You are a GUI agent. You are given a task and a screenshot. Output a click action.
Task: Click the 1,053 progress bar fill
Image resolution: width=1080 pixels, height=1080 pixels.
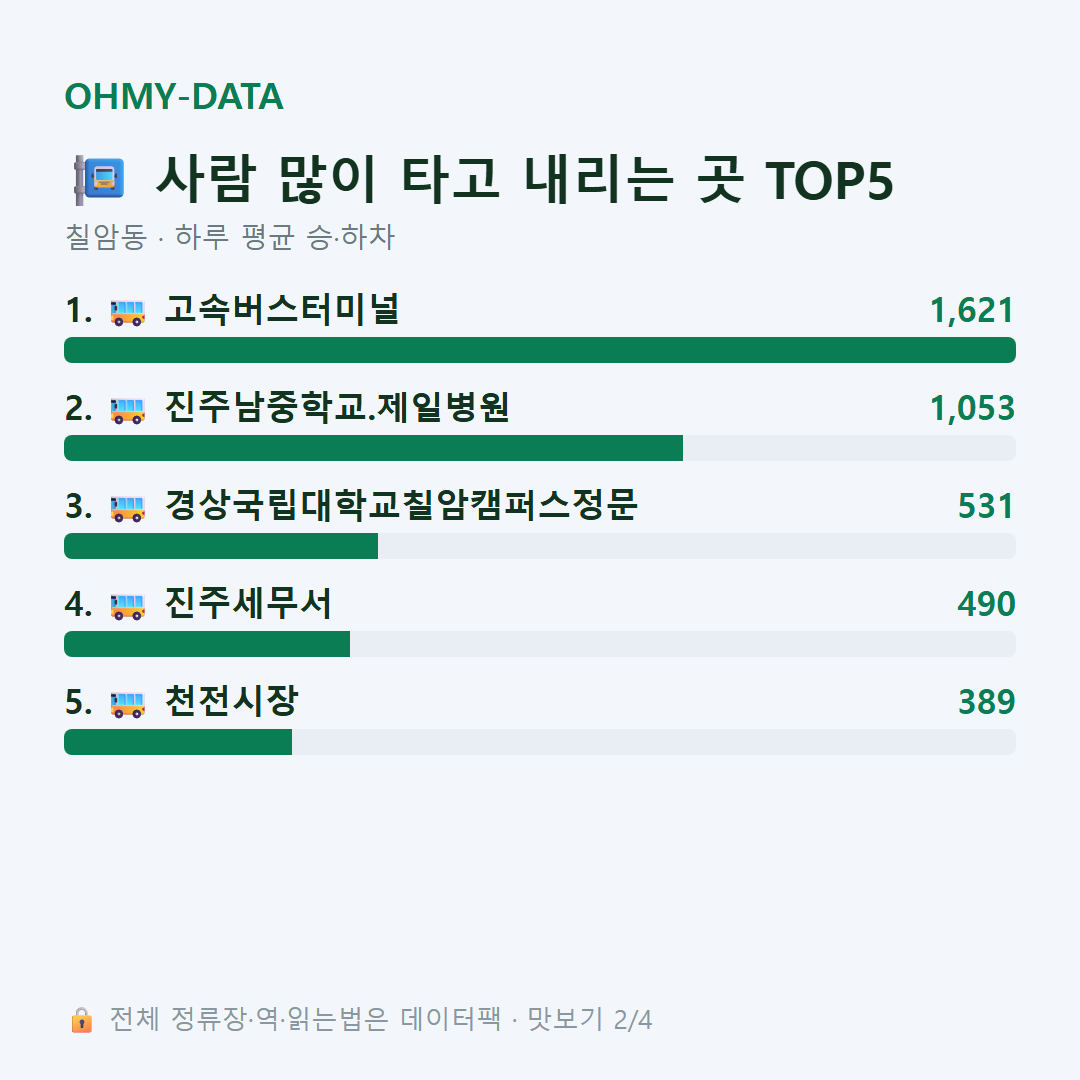point(373,448)
